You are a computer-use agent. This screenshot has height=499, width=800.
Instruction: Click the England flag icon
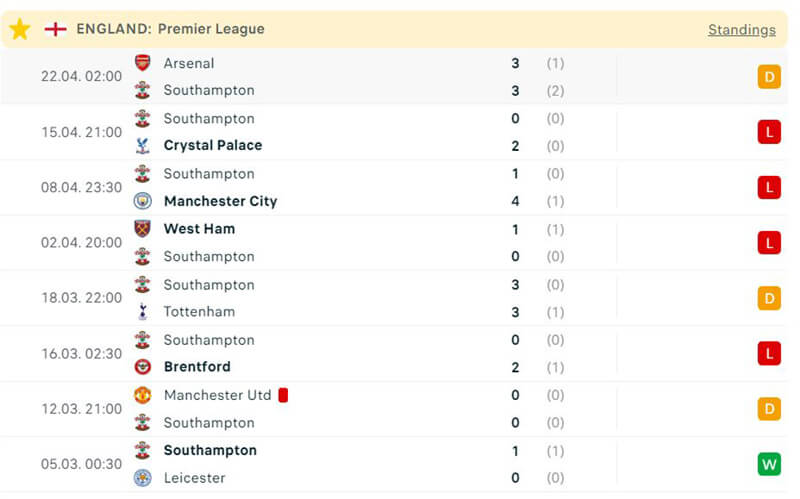[55, 29]
